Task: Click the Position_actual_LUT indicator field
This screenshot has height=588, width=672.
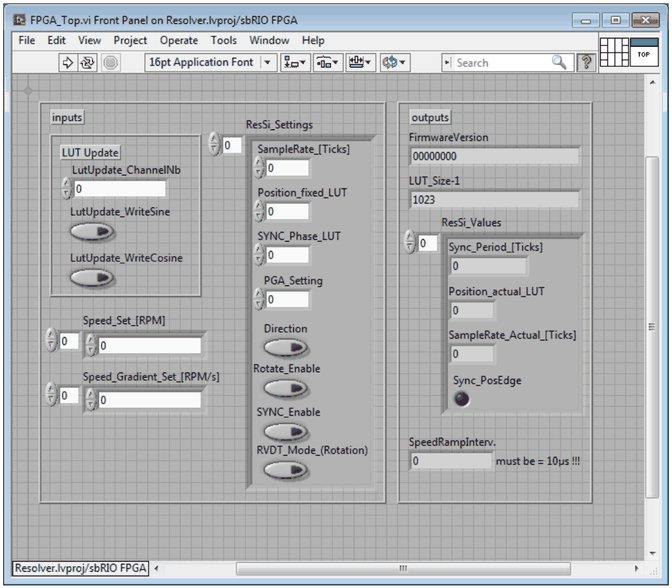Action: [x=472, y=310]
